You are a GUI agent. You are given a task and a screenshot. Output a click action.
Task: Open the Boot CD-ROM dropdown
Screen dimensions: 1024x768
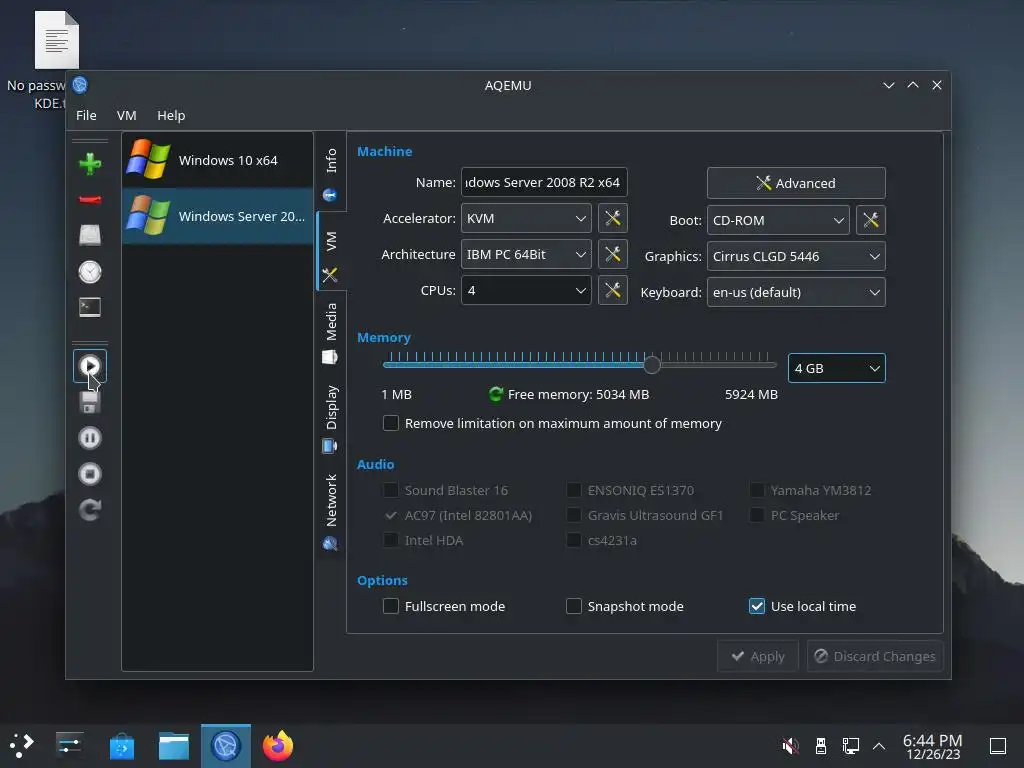tap(778, 220)
